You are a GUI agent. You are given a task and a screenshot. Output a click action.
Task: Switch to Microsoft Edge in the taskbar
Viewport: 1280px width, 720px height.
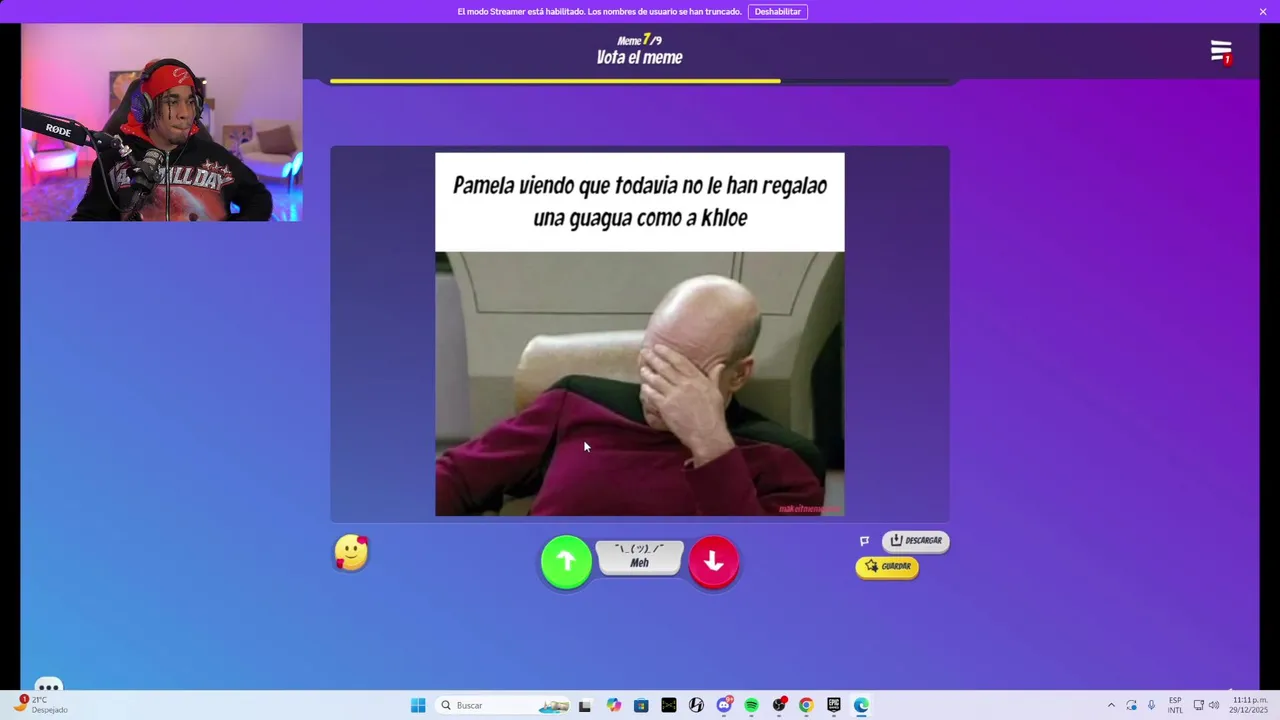pos(861,705)
